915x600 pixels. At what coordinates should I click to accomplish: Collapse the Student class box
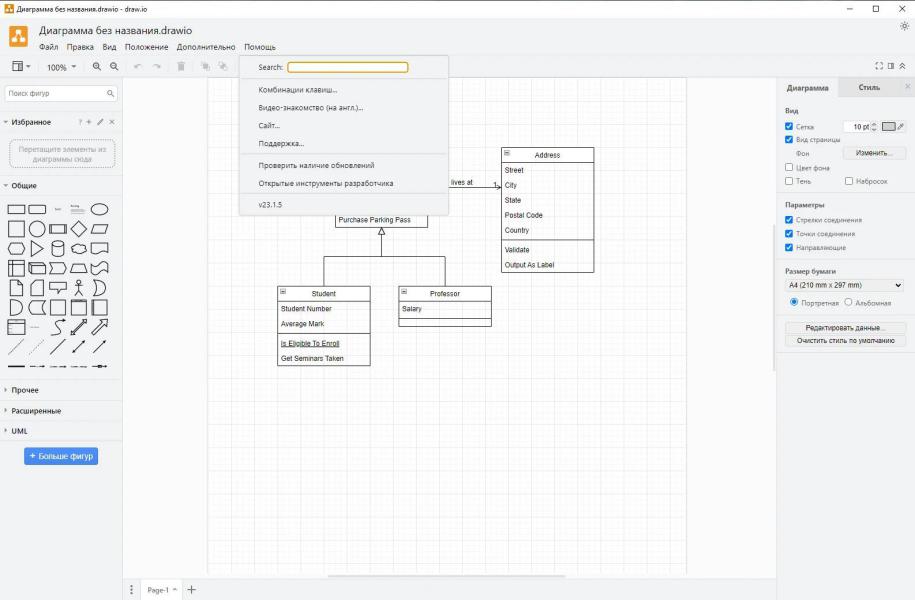coord(283,291)
